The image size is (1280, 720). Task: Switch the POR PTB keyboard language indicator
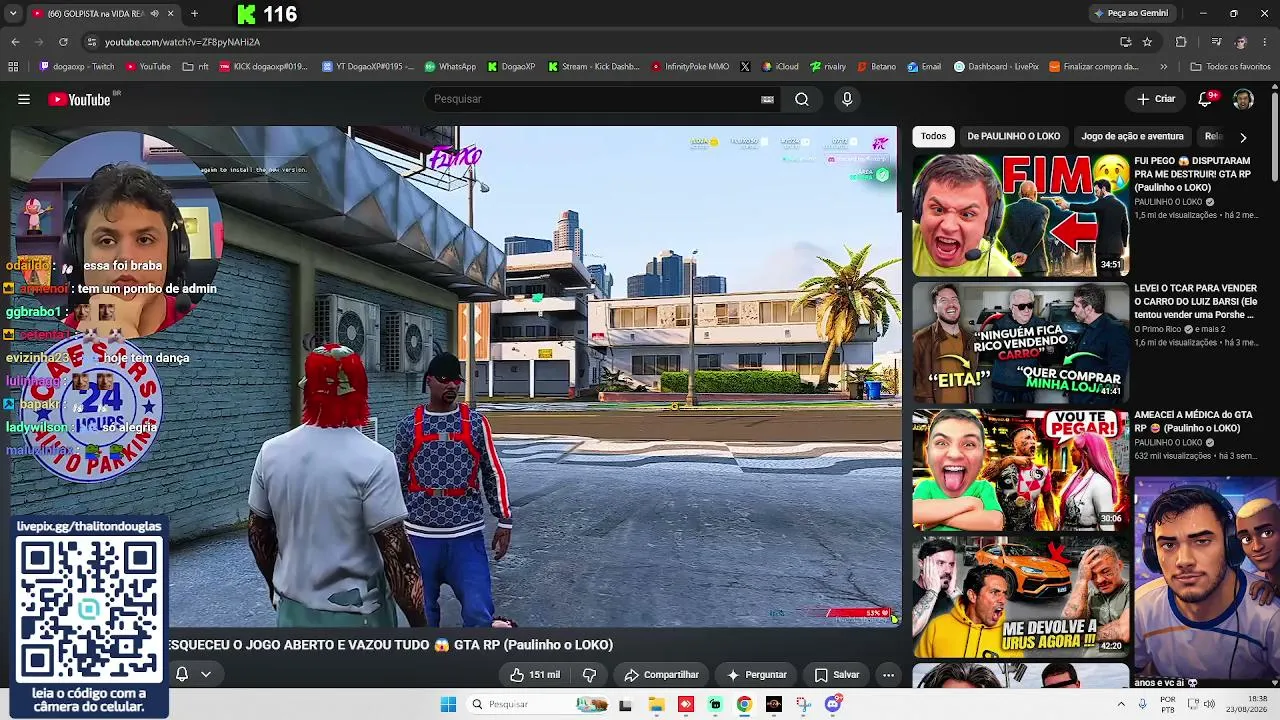(1168, 704)
